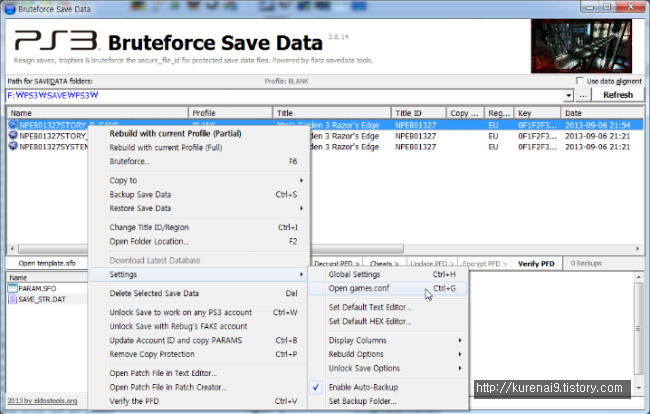Screen dimensions: 650x414
Task: Select Set Backup Folder...
Action: pos(362,401)
